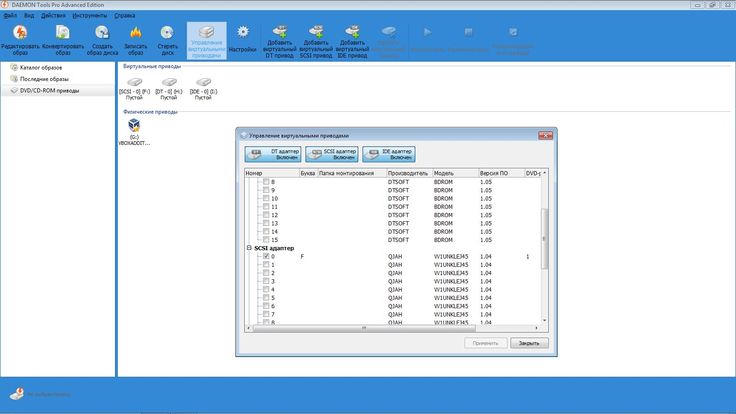This screenshot has width=736, height=414.
Task: Check DTSOFT drive number 12 checkbox
Action: pos(266,215)
